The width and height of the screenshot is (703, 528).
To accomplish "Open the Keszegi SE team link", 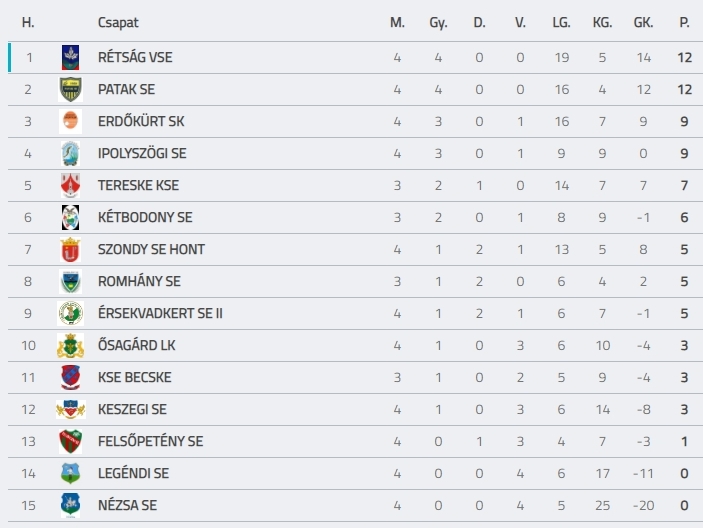I will (x=132, y=409).
